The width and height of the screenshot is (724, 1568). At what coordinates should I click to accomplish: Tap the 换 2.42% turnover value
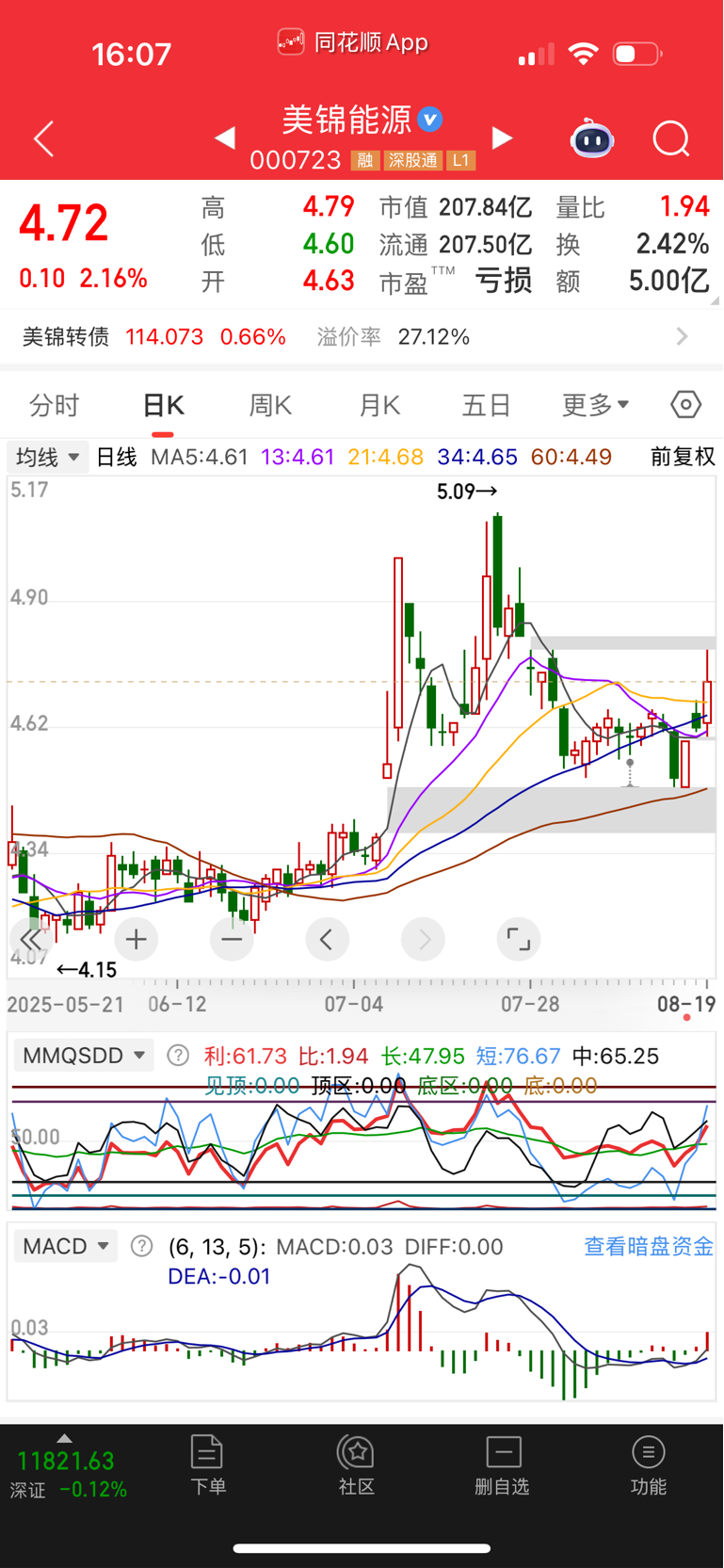[x=633, y=244]
